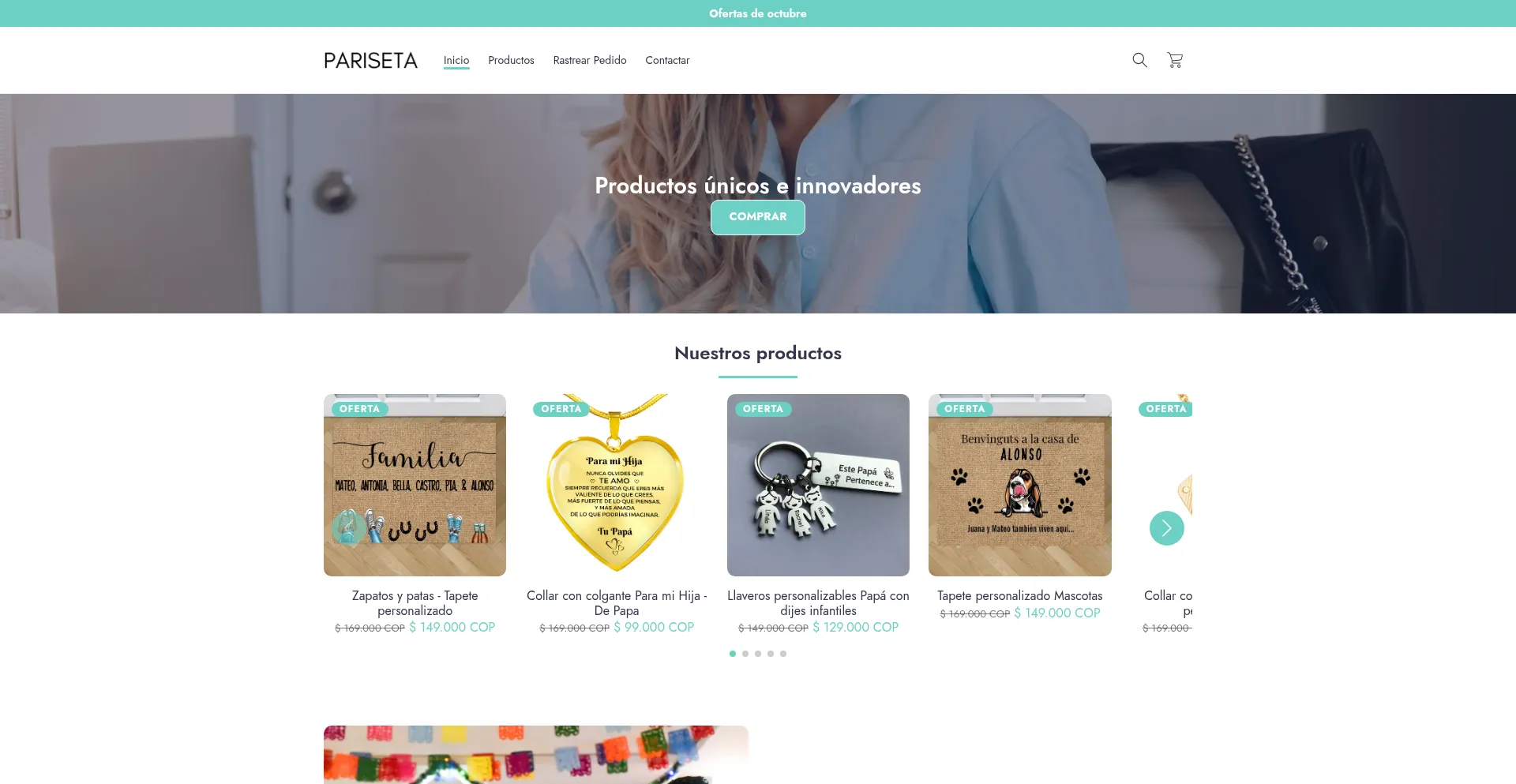Select the first carousel pagination dot

coord(733,654)
